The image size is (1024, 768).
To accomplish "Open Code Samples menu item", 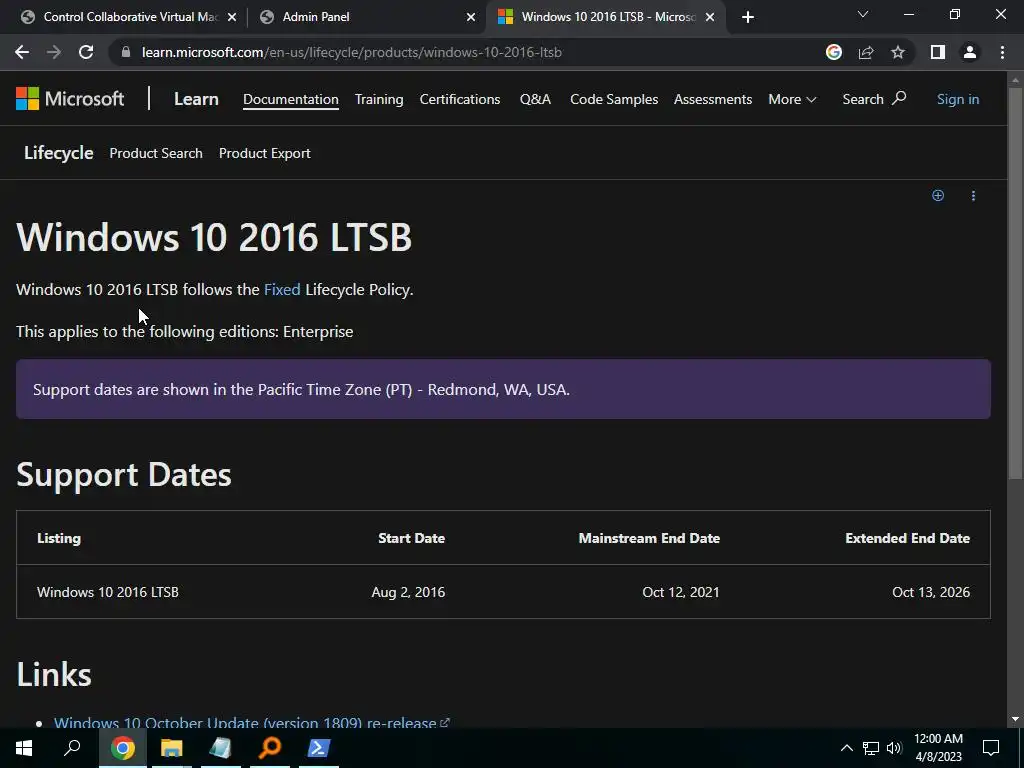I will coord(614,99).
